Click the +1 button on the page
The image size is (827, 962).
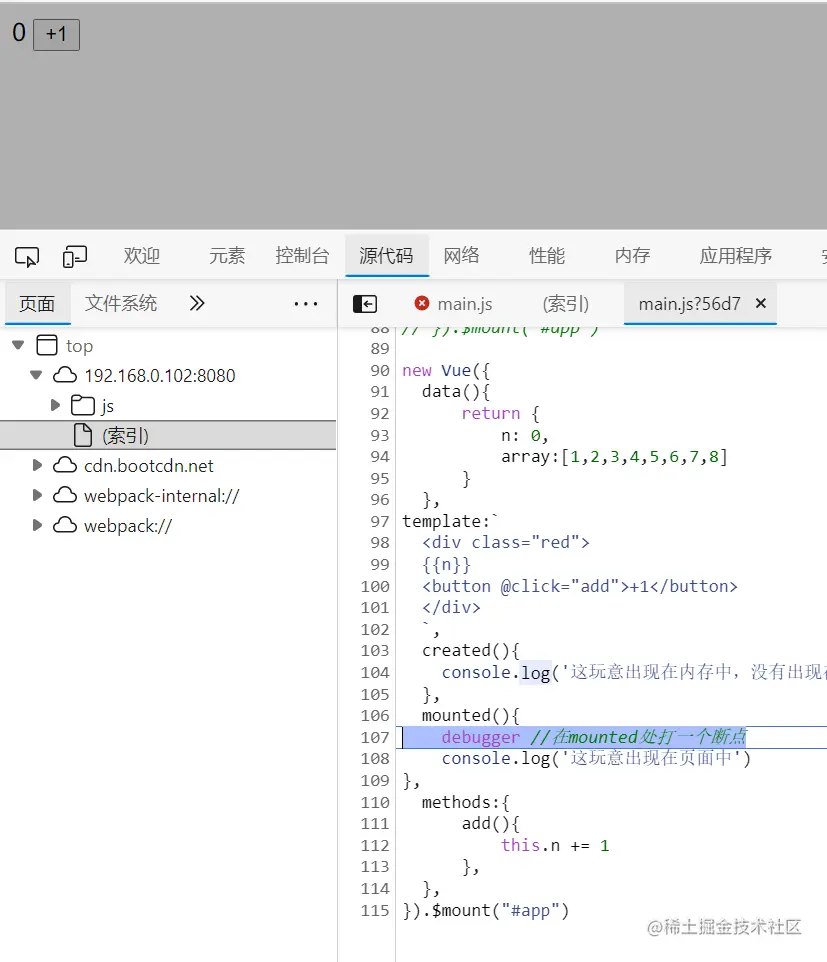click(56, 34)
